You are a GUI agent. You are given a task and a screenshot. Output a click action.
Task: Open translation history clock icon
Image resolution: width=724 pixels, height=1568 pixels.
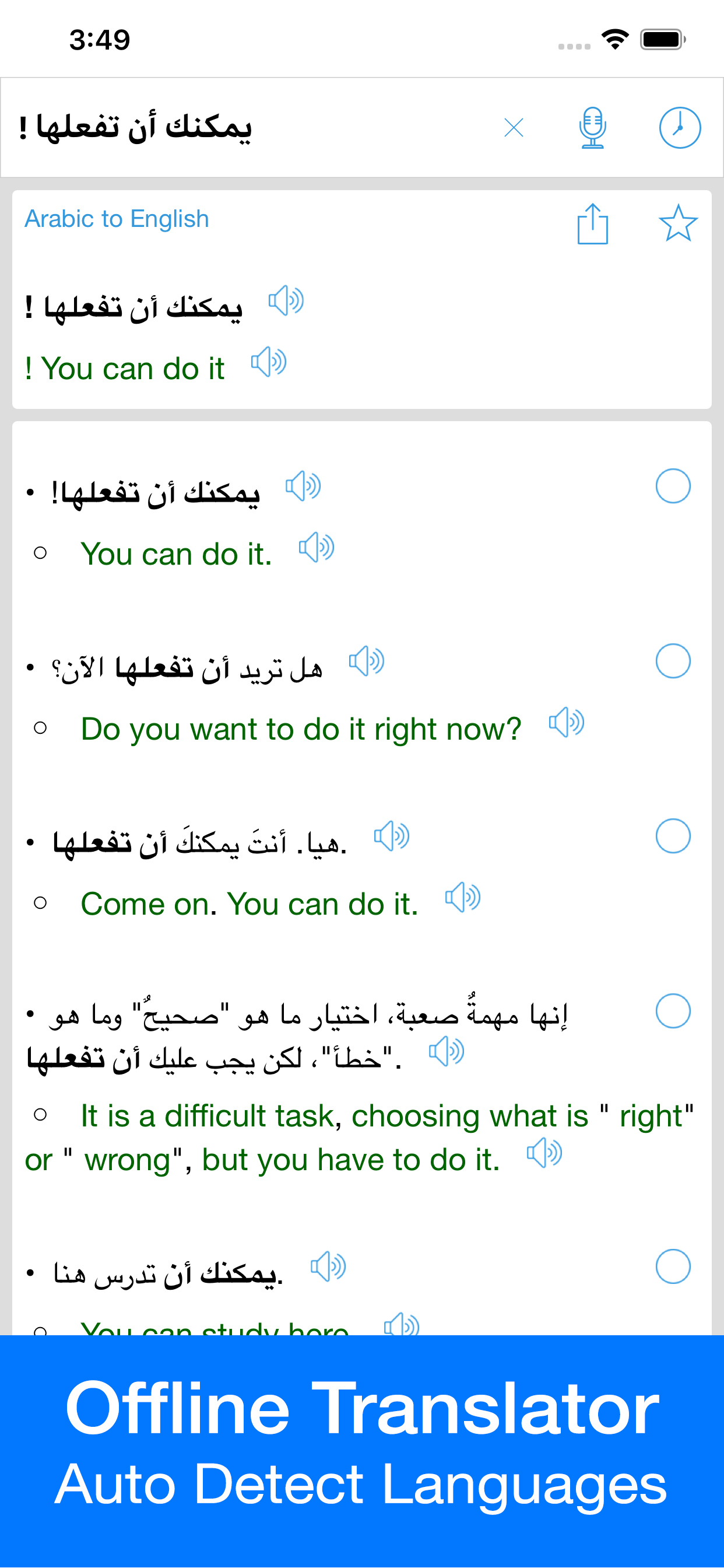(x=680, y=128)
